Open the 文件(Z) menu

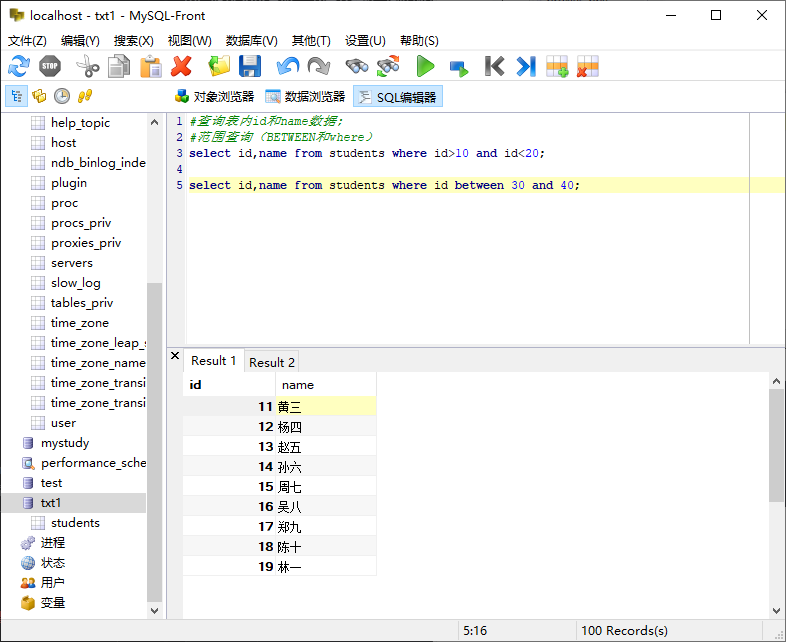click(x=27, y=41)
